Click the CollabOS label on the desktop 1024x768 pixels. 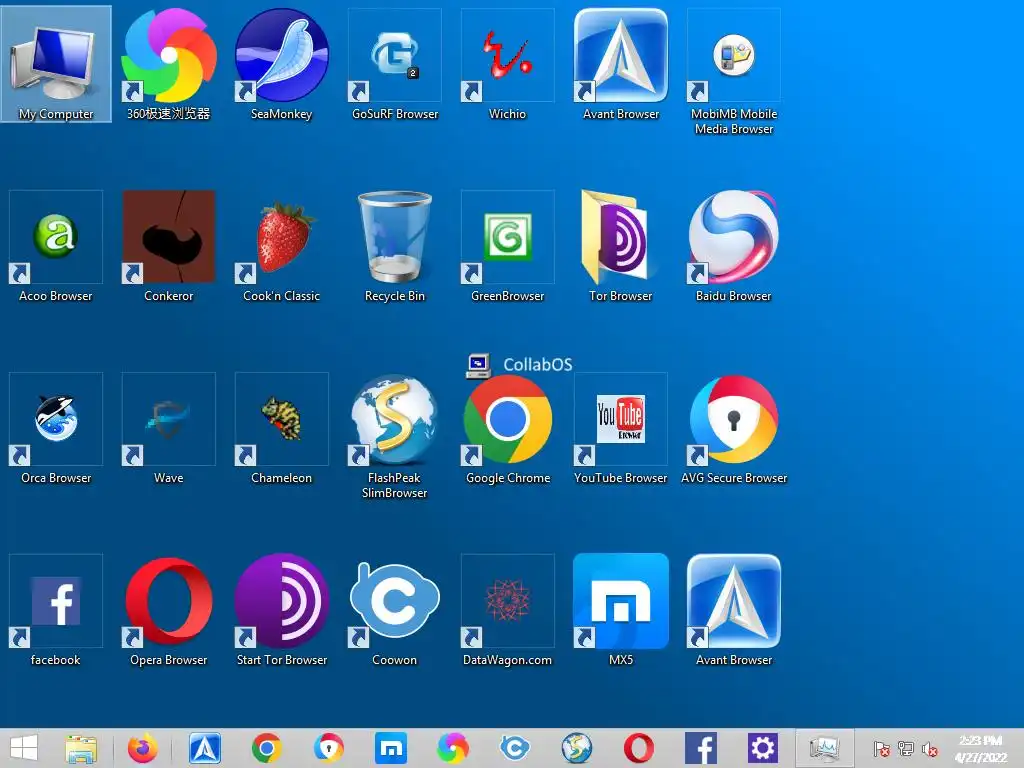[x=537, y=364]
